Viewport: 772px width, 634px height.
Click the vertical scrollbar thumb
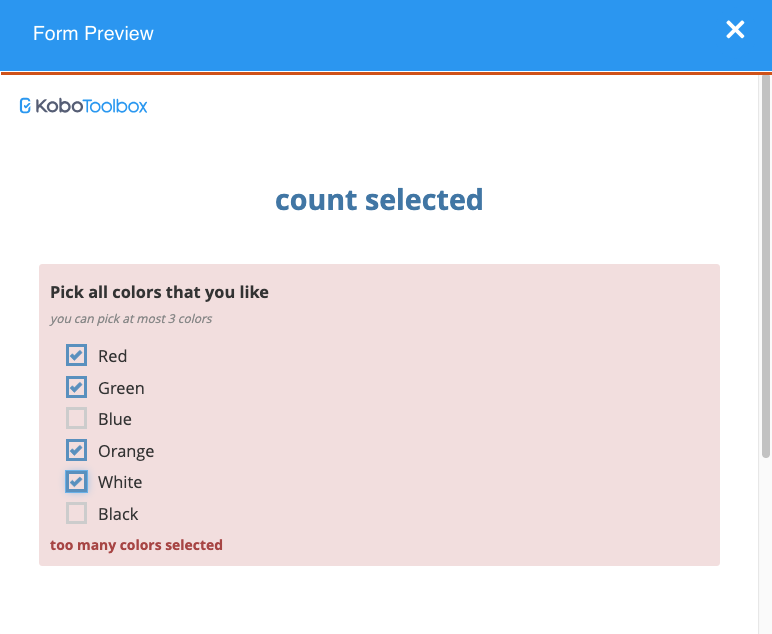click(x=766, y=267)
